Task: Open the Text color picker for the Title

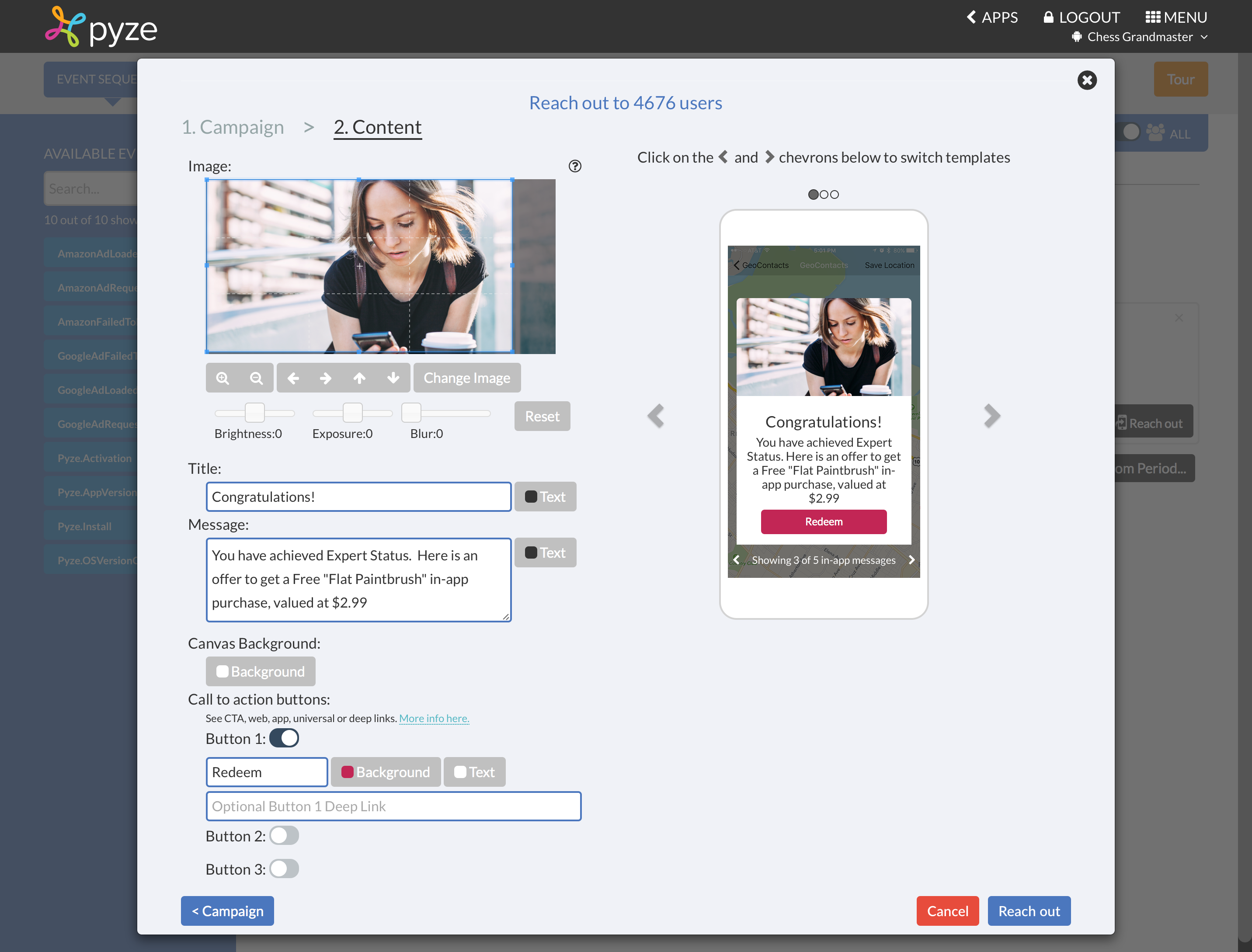Action: click(545, 497)
